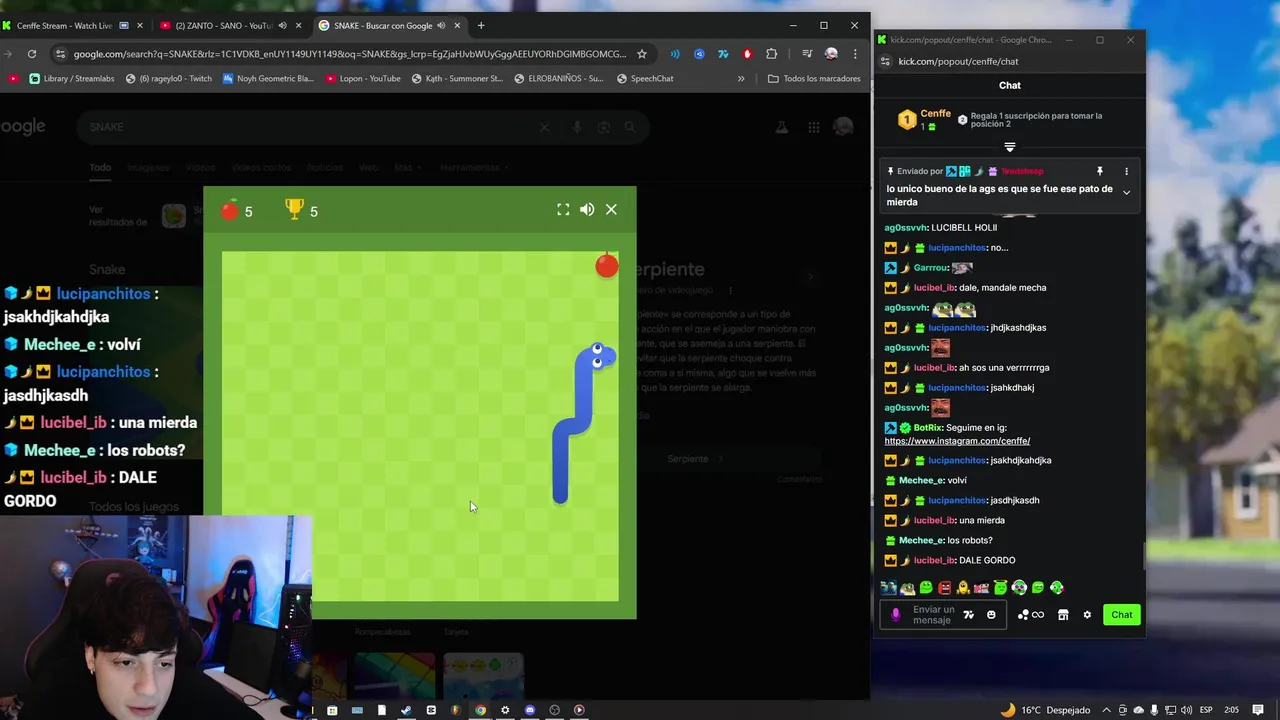1280x720 pixels.
Task: Unpin the pinned message pin icon
Action: click(1099, 171)
